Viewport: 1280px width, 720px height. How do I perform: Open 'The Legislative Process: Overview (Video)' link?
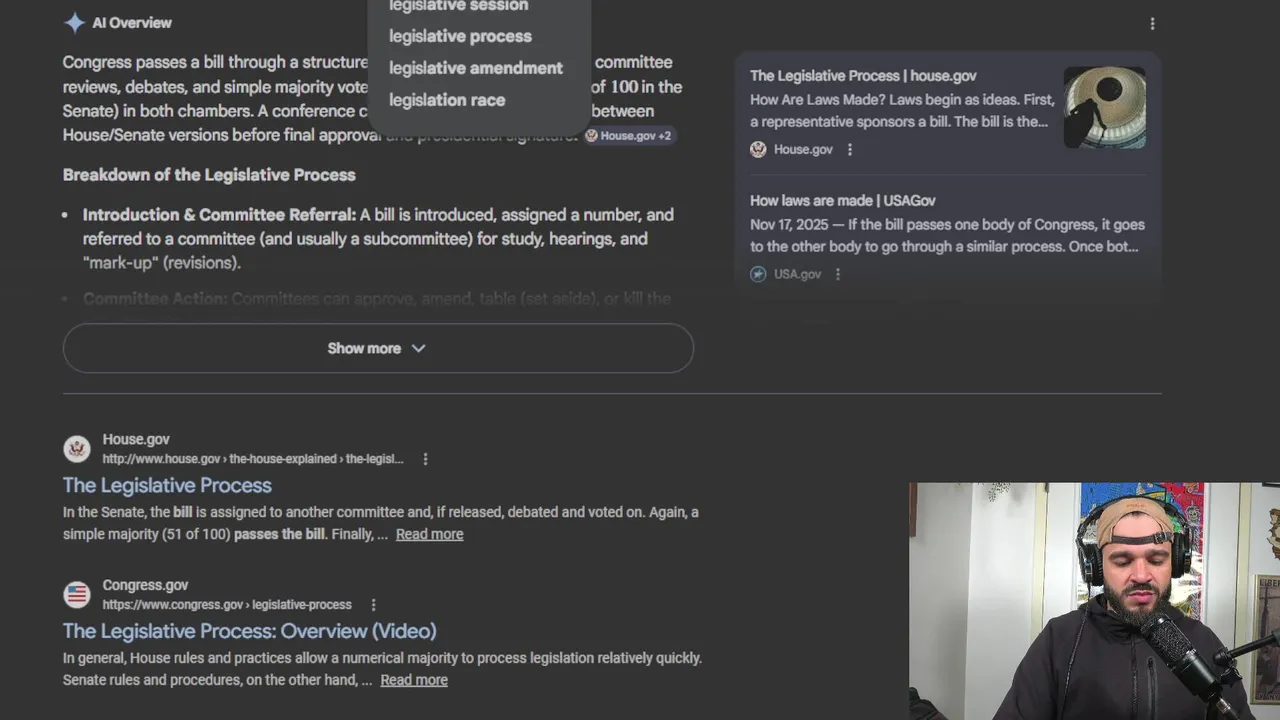(250, 631)
